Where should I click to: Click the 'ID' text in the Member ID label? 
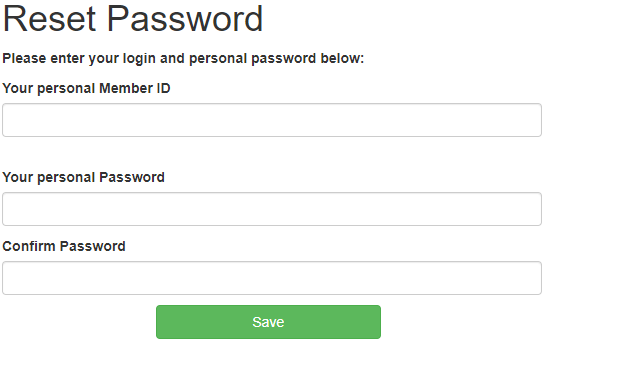point(164,89)
